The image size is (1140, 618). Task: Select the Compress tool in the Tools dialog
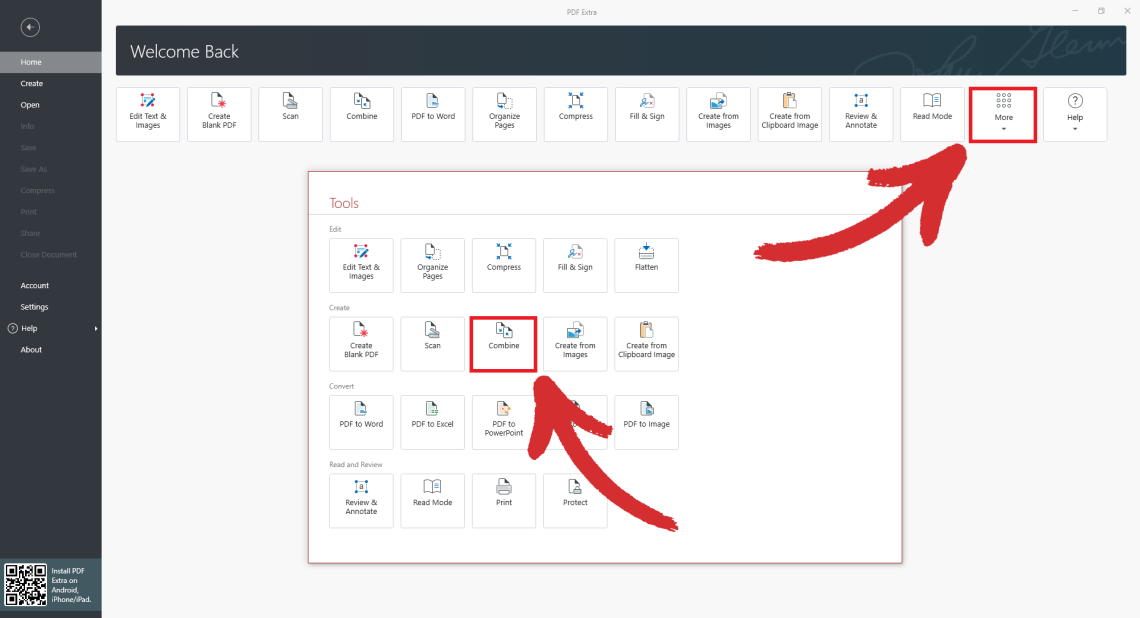click(x=503, y=265)
